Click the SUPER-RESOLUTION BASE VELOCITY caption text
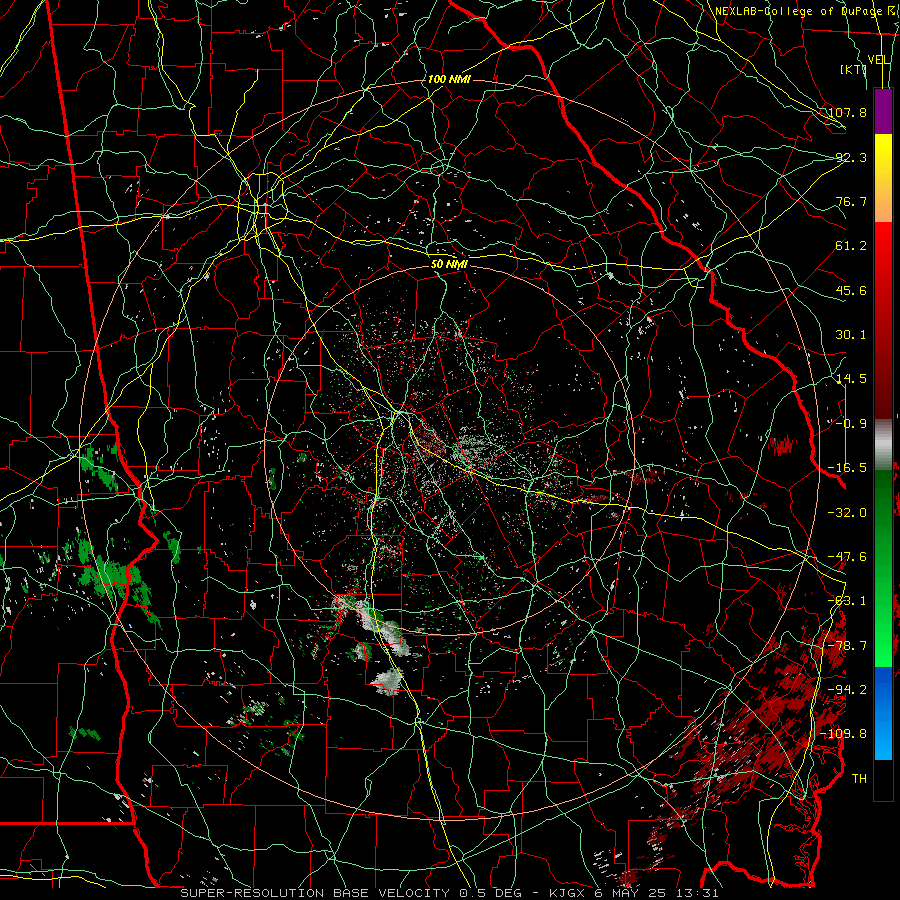Image resolution: width=900 pixels, height=900 pixels. [x=315, y=893]
